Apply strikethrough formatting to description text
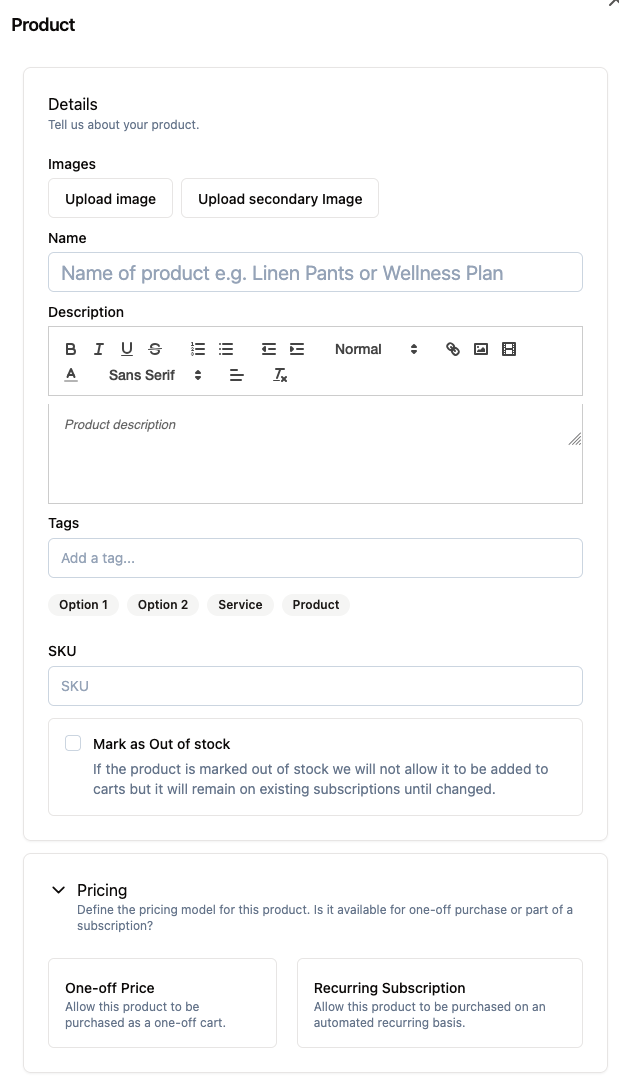The height and width of the screenshot is (1078, 619). pyautogui.click(x=154, y=349)
